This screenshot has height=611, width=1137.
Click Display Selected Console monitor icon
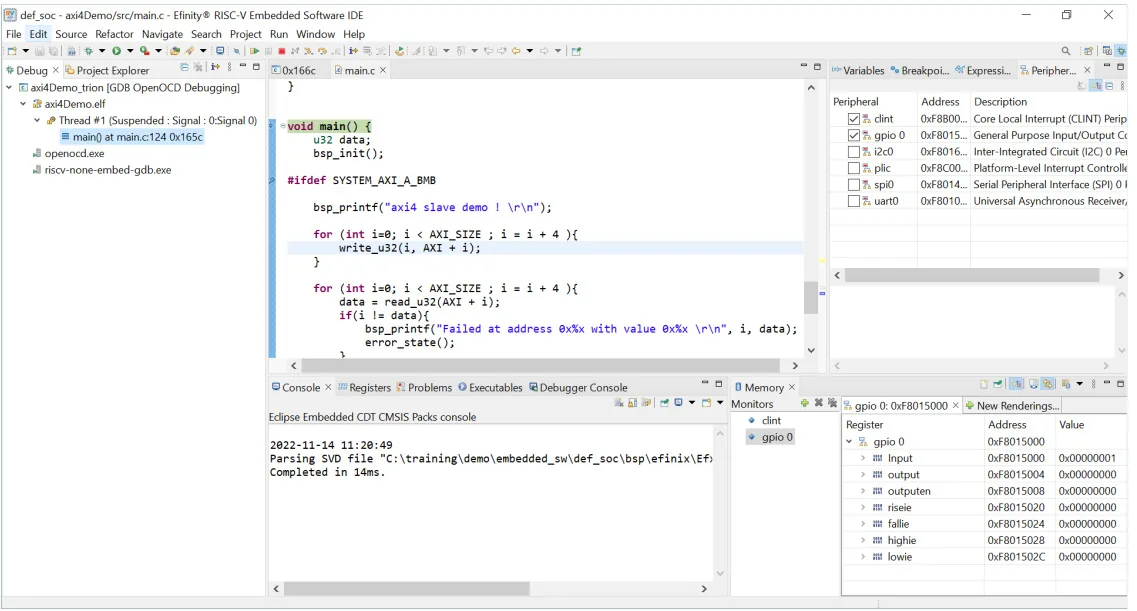679,402
